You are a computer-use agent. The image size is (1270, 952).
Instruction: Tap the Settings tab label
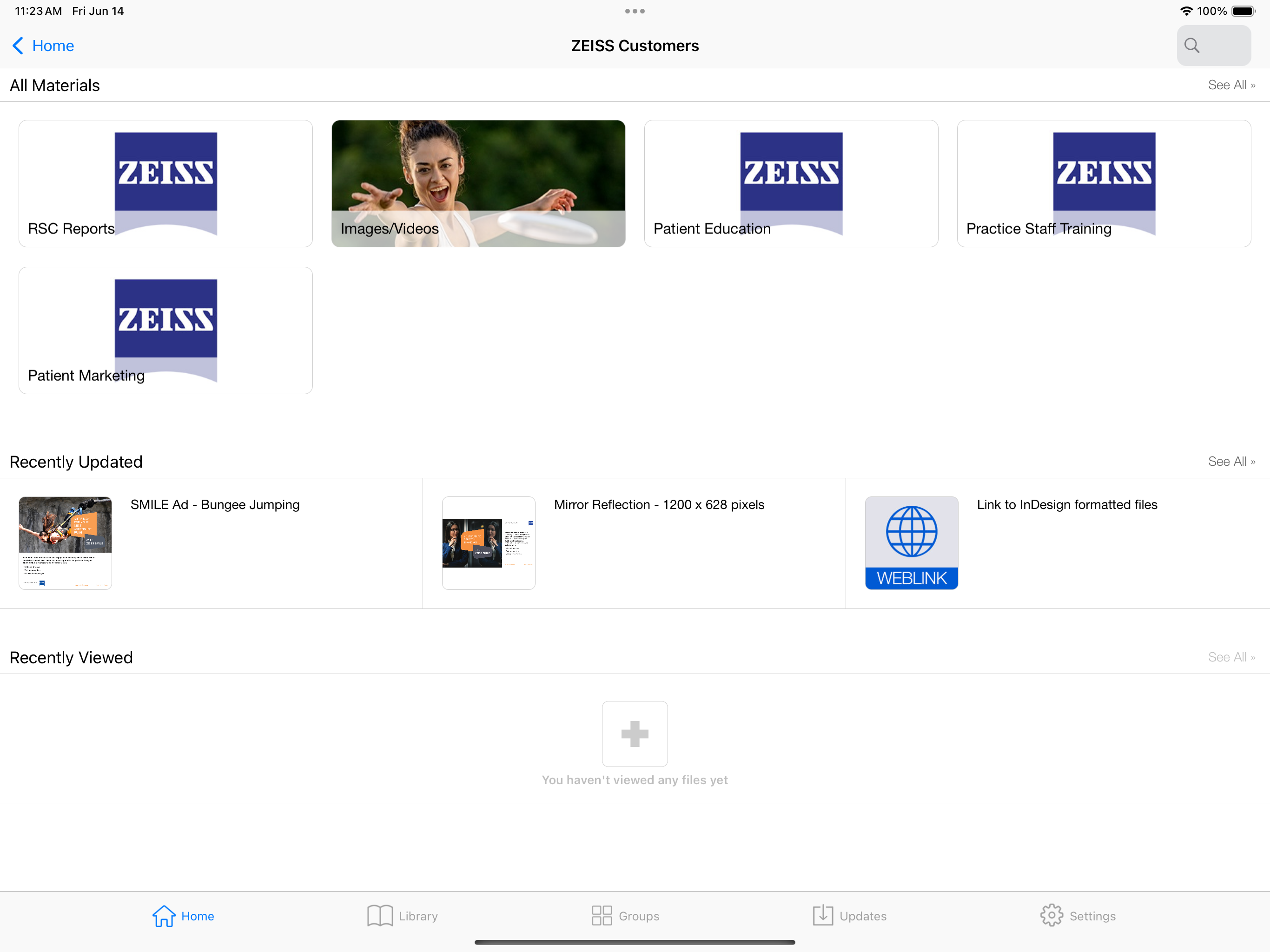click(1092, 916)
